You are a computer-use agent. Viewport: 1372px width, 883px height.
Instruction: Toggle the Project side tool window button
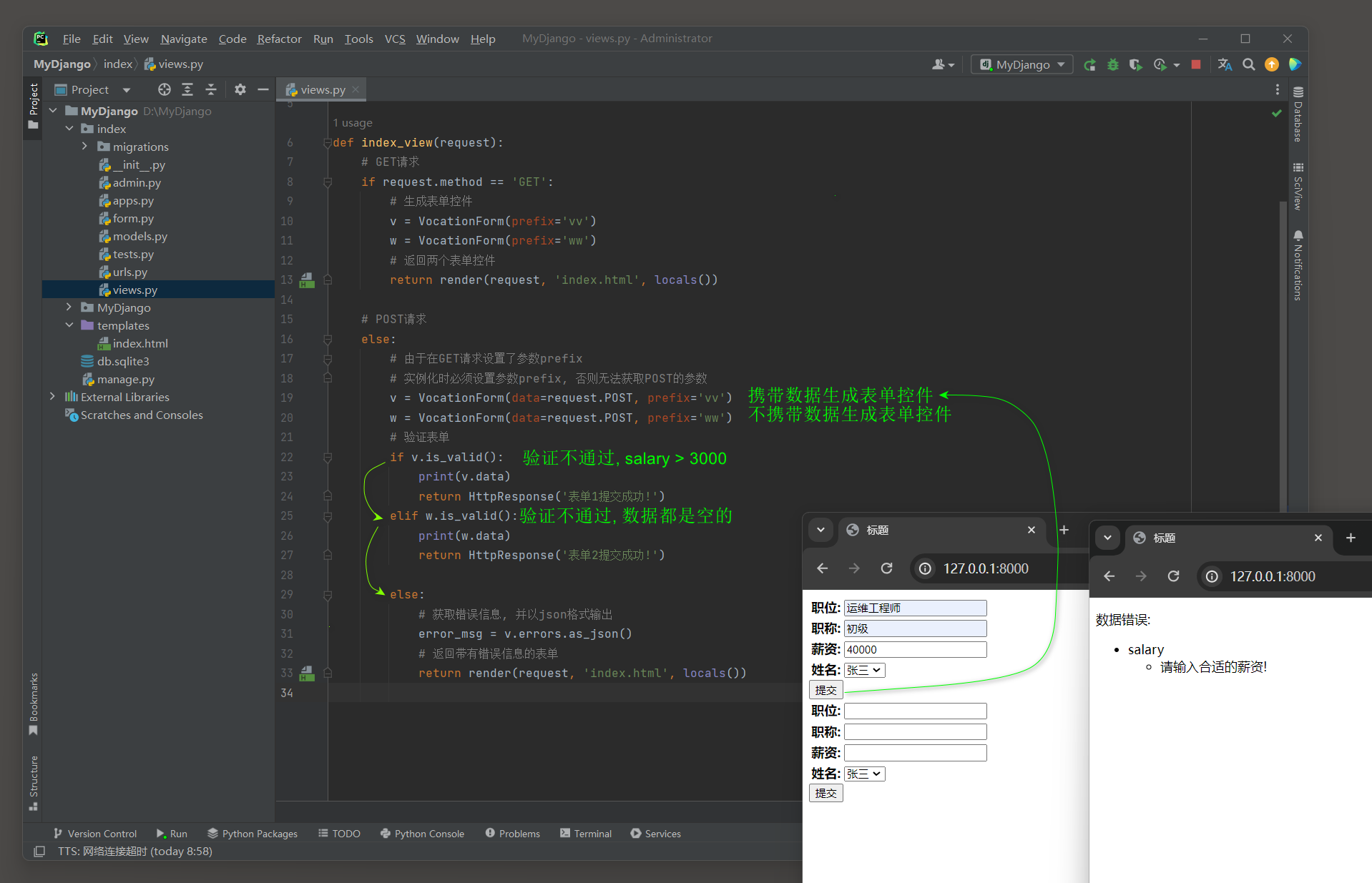tap(33, 107)
